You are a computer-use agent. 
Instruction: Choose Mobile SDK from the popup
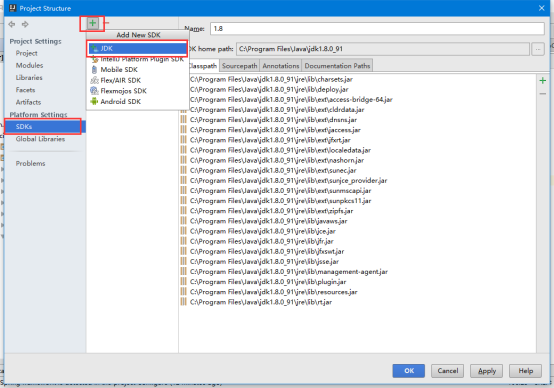pos(138,70)
